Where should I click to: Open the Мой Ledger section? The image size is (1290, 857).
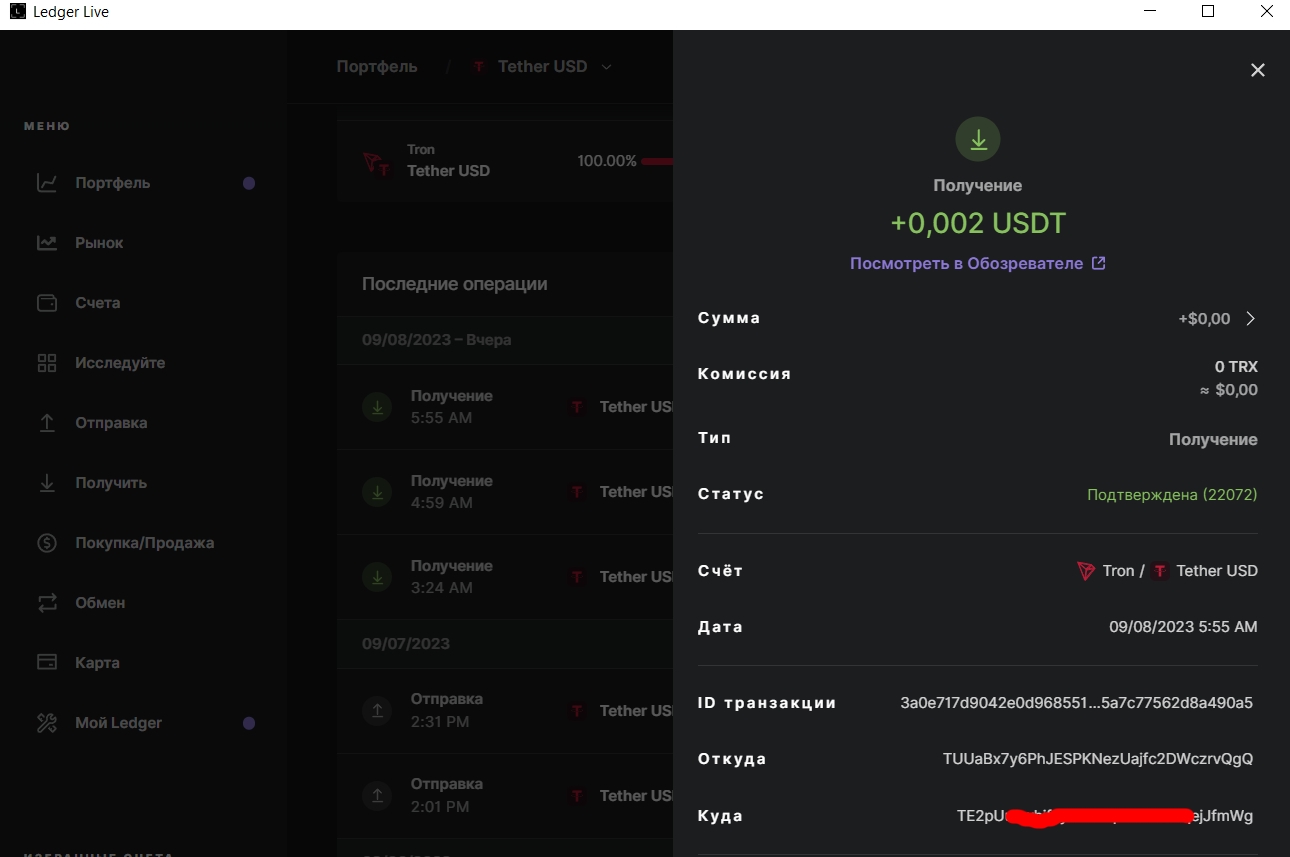pos(118,723)
